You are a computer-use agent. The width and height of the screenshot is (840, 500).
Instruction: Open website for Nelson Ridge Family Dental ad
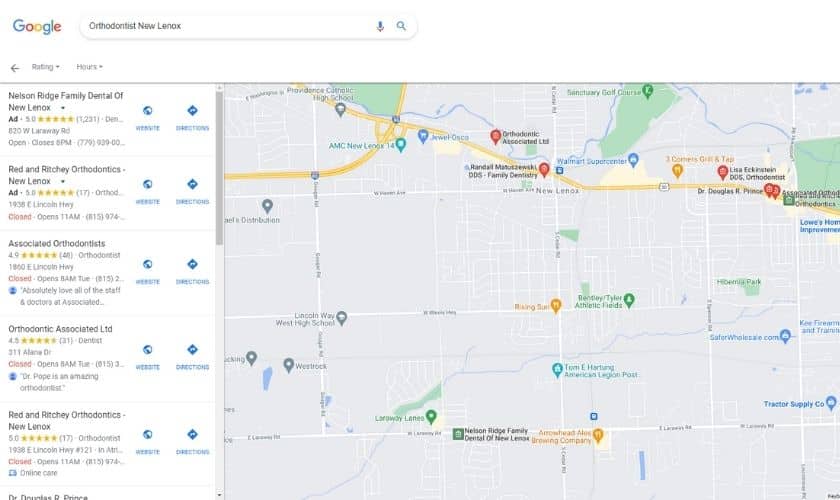pos(147,118)
